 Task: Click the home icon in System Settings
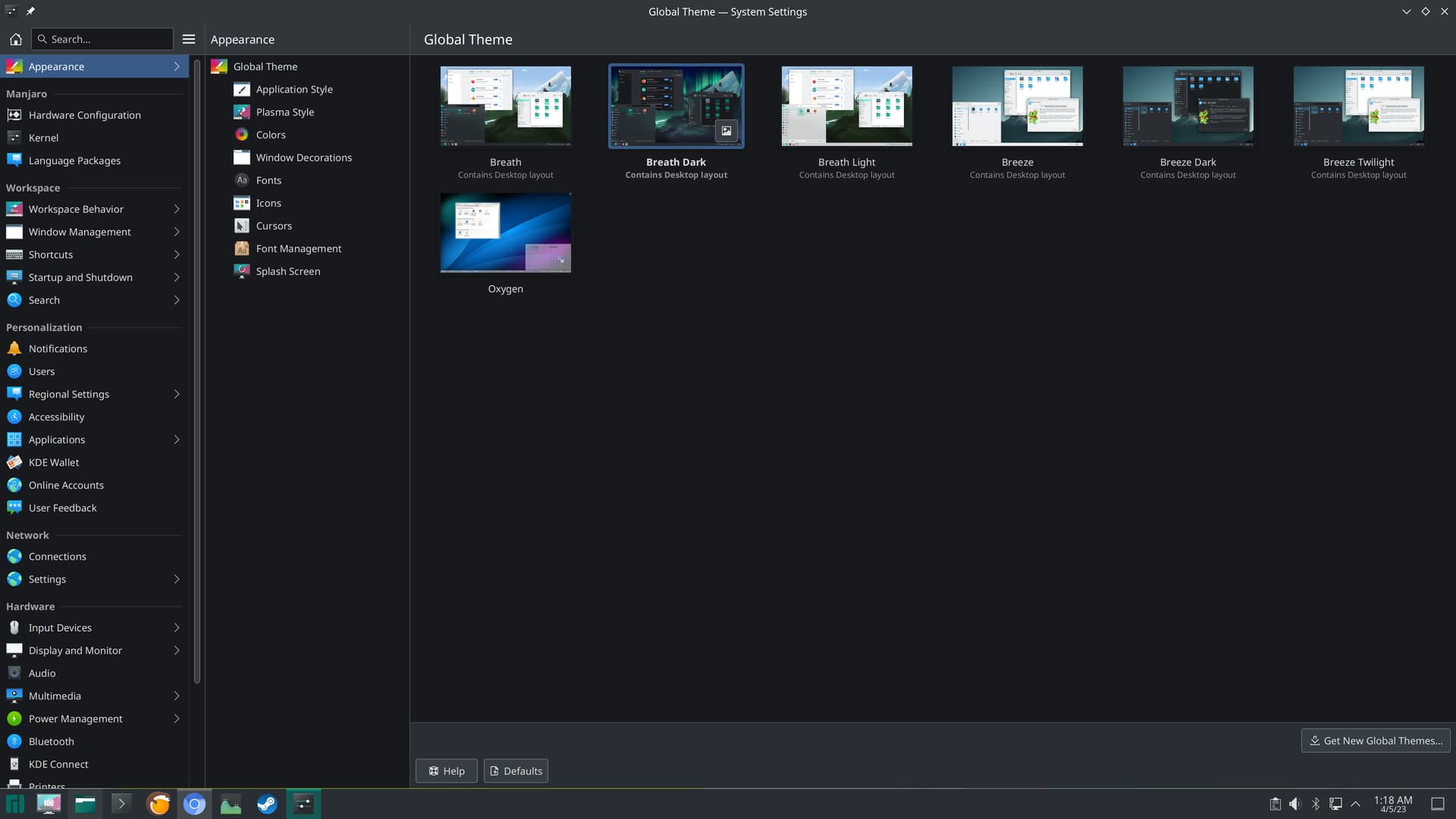click(15, 39)
